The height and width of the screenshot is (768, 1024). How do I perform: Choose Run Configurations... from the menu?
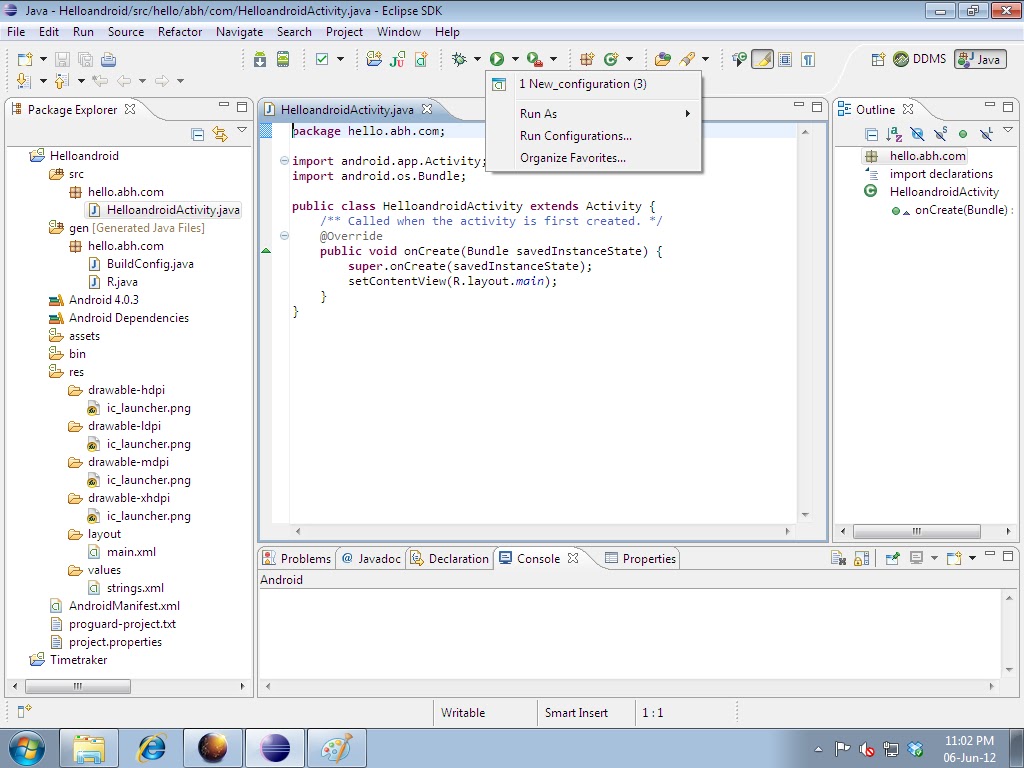point(593,136)
